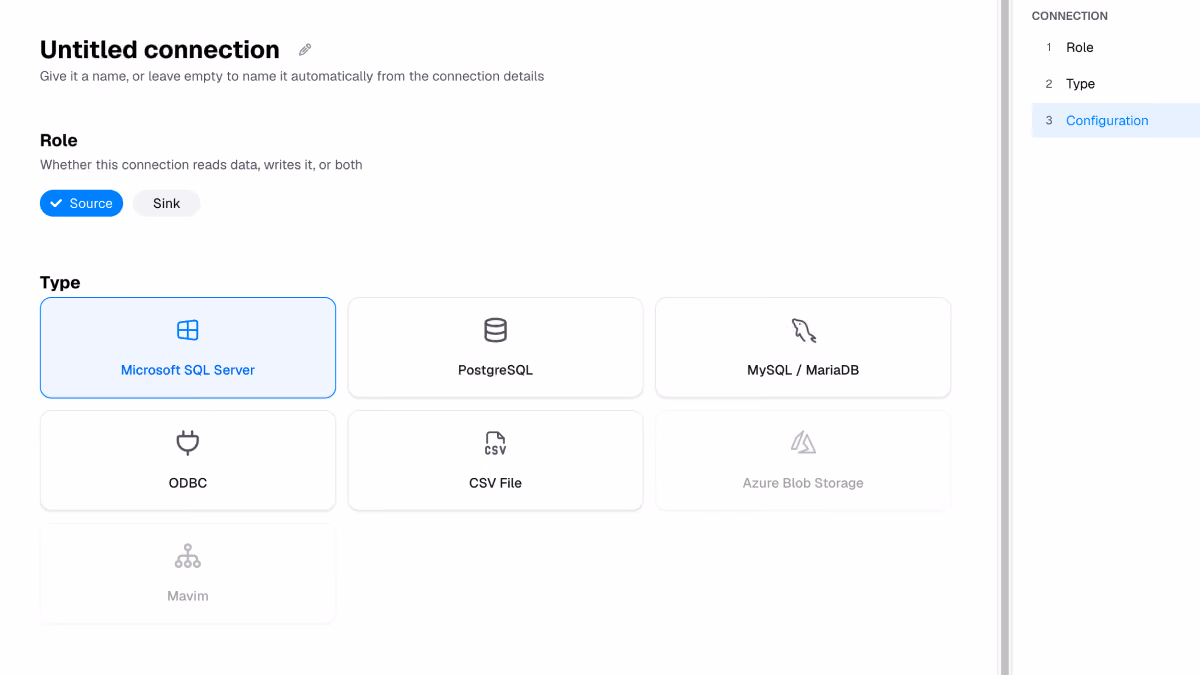The width and height of the screenshot is (1200, 675).
Task: Select the Mavim label
Action: tap(188, 596)
